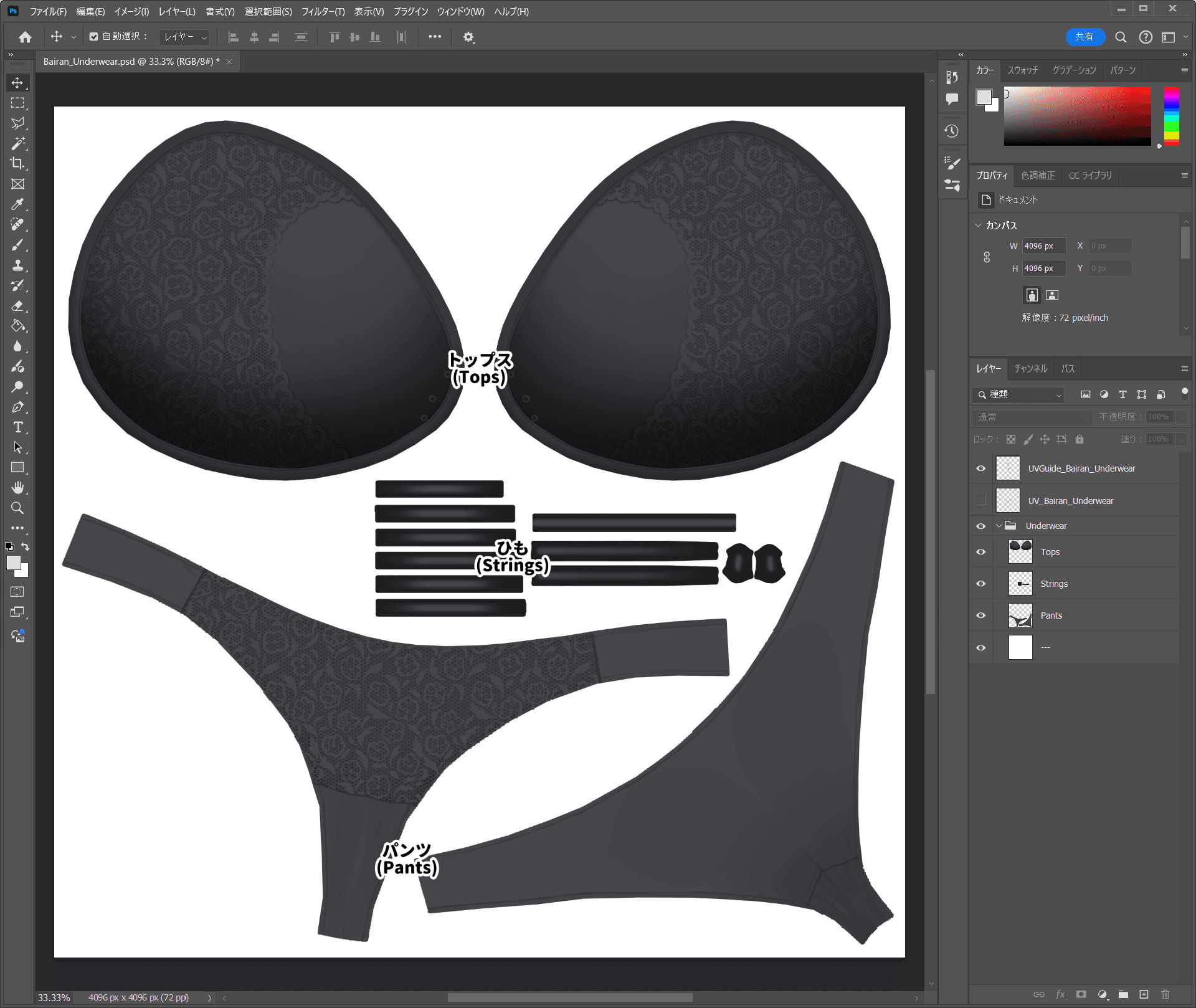The image size is (1196, 1008).
Task: Click the delete layer trash icon
Action: pos(1165,995)
